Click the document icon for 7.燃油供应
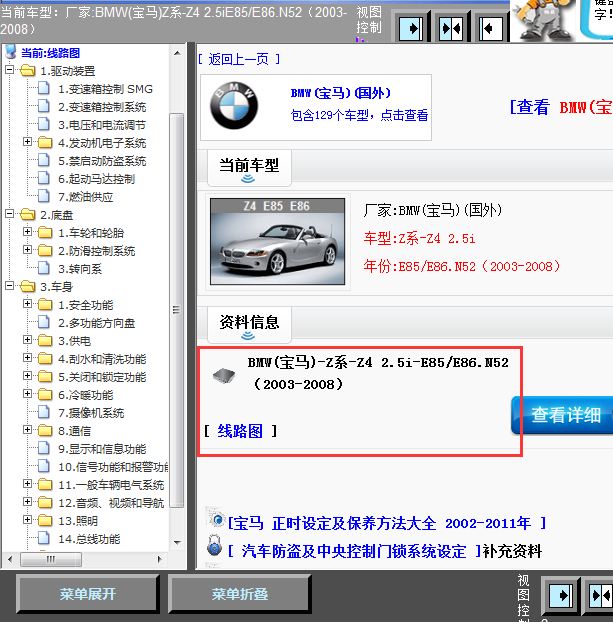Viewport: 613px width, 622px height. point(44,196)
